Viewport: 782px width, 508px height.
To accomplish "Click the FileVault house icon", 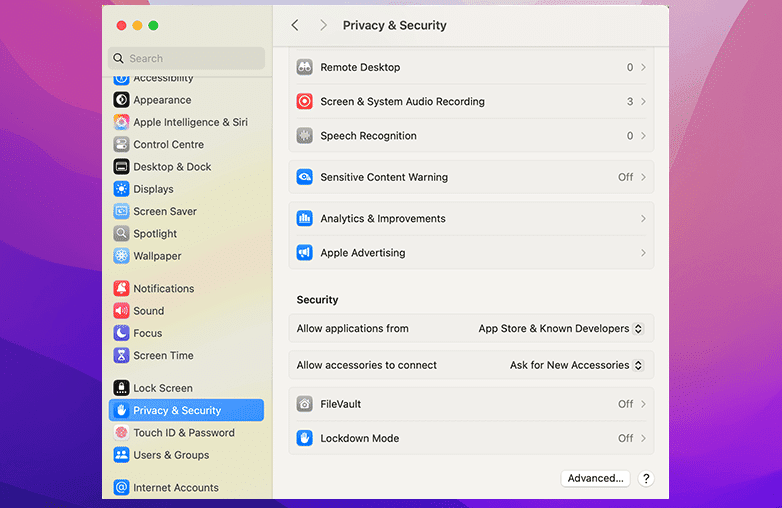I will 305,404.
